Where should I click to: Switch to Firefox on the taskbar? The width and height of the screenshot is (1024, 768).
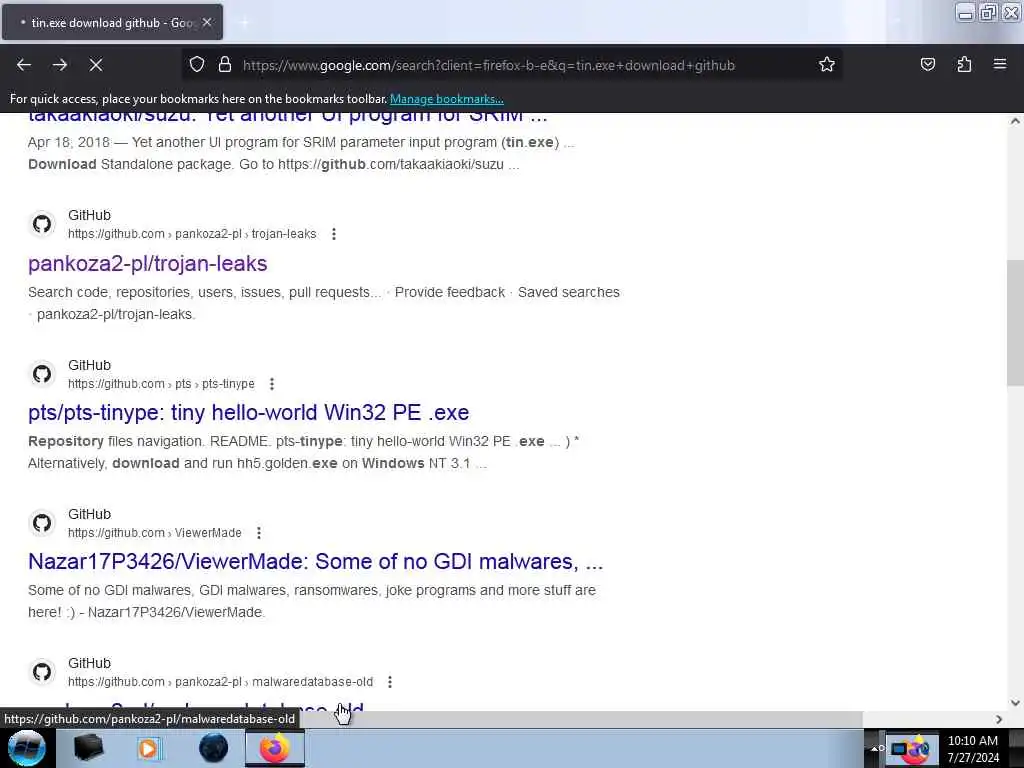click(275, 748)
